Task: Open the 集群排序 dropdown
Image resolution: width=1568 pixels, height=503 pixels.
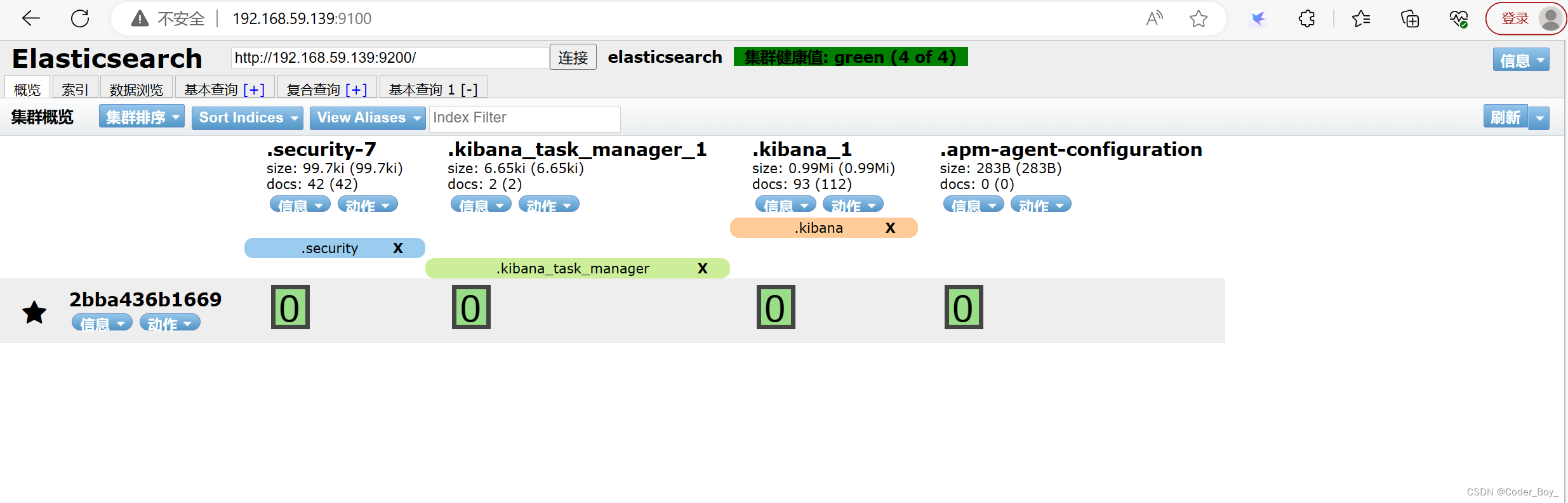Action: [x=142, y=117]
